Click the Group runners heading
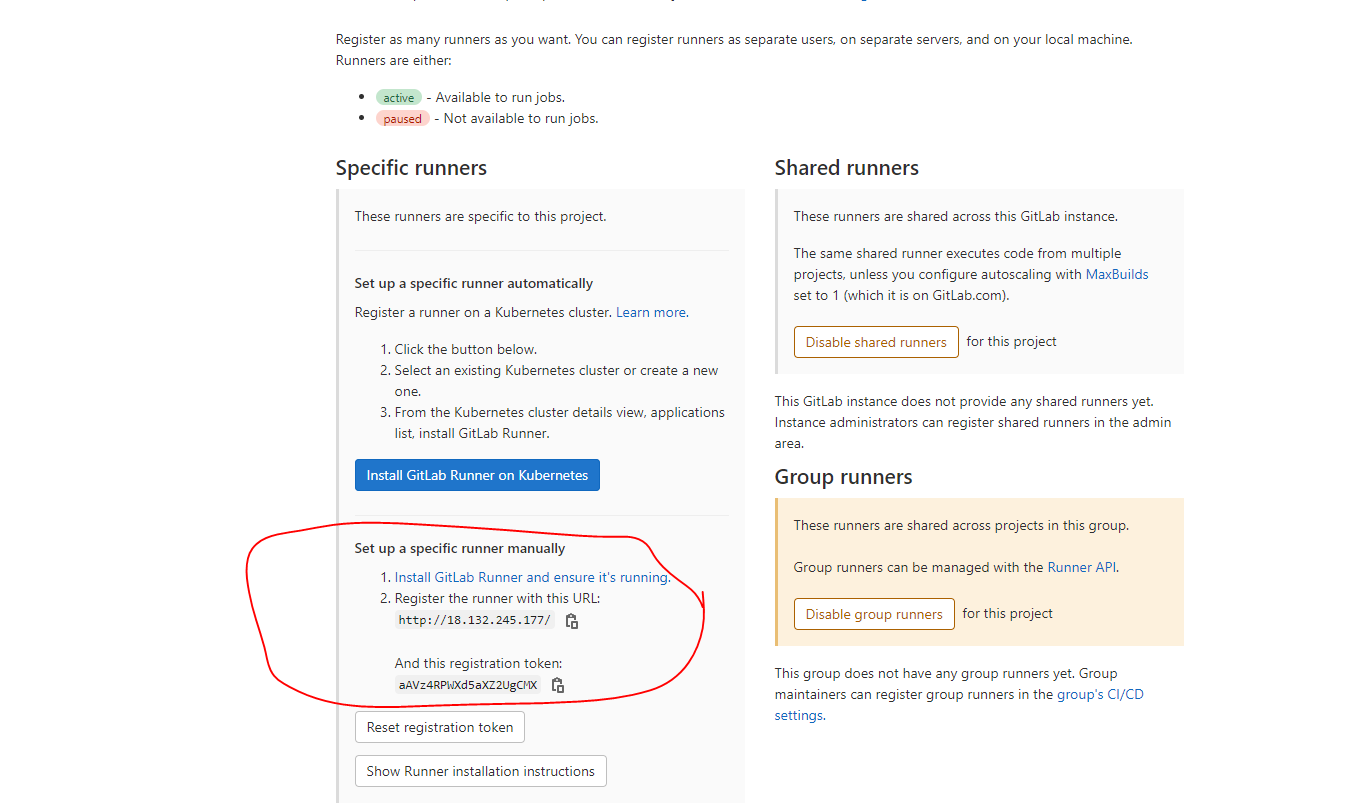Image resolution: width=1357 pixels, height=805 pixels. coord(844,477)
